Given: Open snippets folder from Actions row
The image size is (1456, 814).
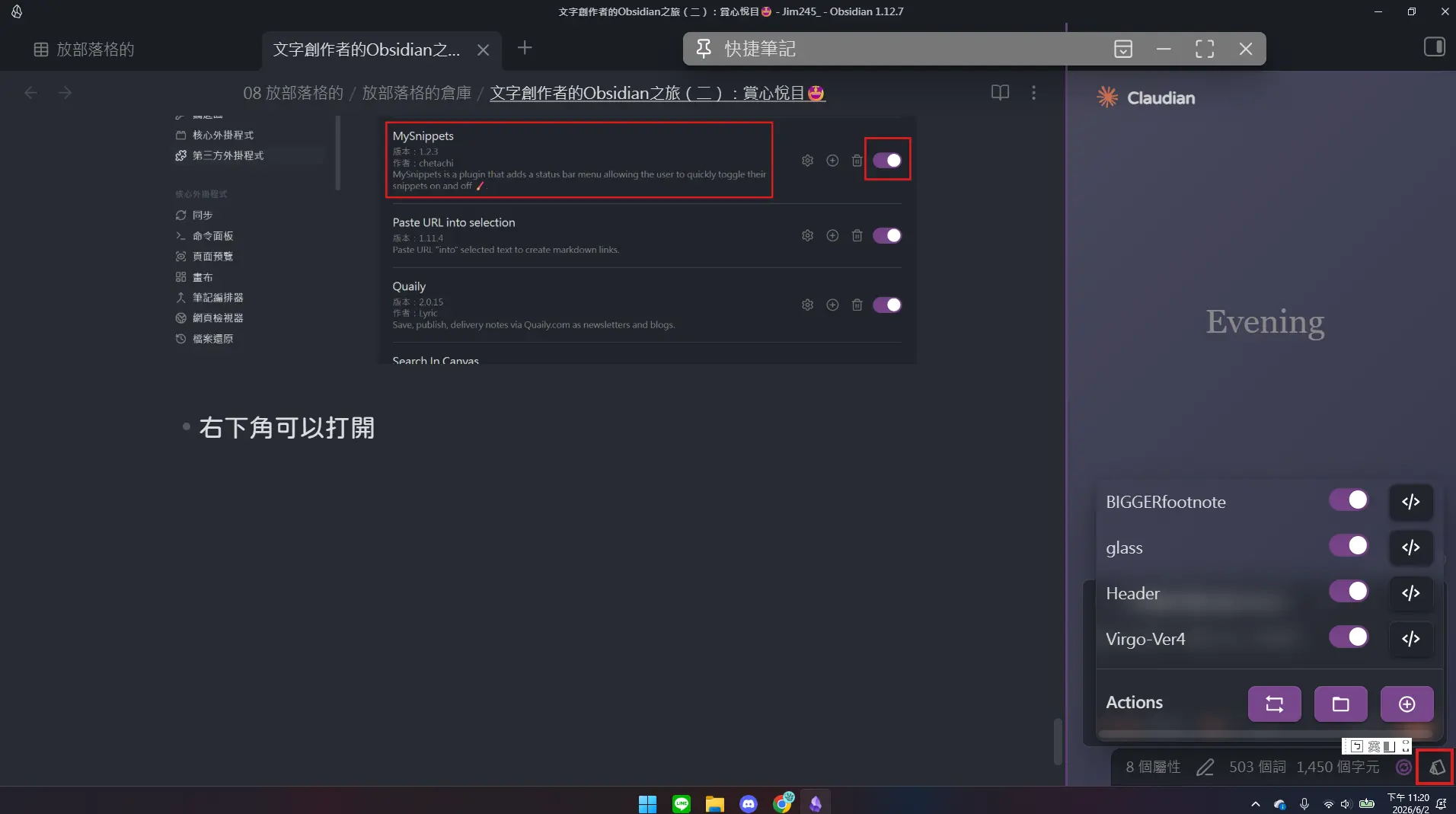Looking at the screenshot, I should point(1341,704).
